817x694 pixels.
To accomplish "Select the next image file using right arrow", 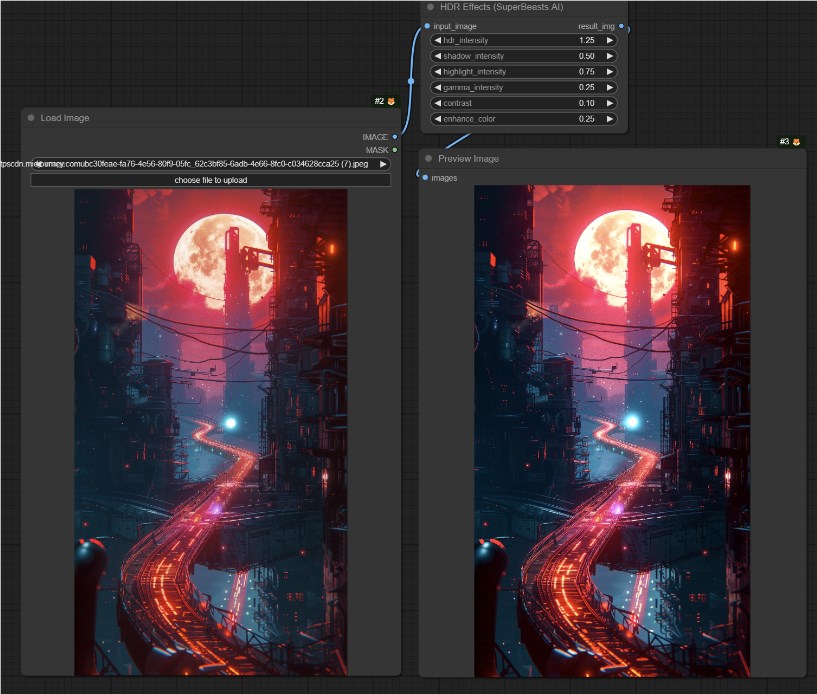I will click(383, 164).
